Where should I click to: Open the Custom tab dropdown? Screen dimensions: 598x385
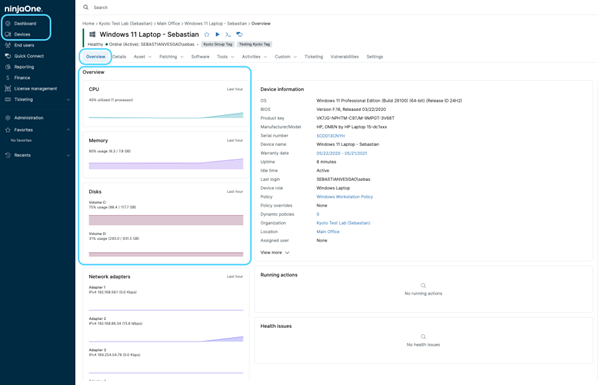click(286, 56)
